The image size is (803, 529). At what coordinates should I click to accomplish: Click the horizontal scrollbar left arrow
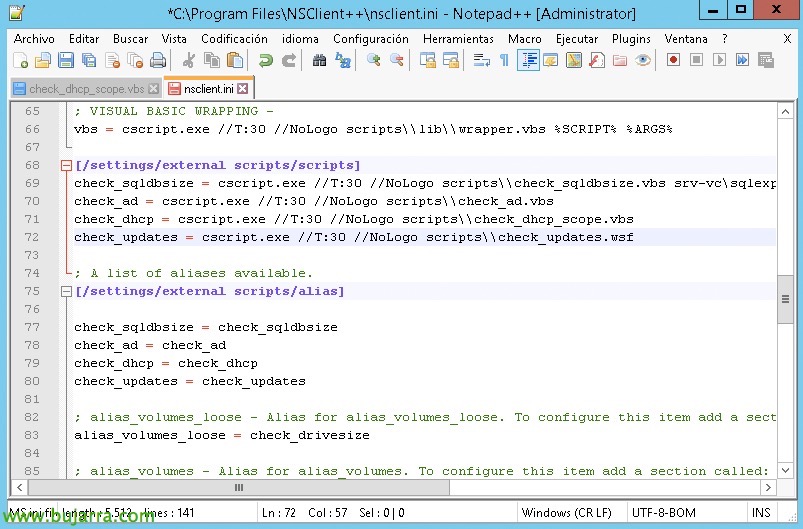(x=19, y=488)
